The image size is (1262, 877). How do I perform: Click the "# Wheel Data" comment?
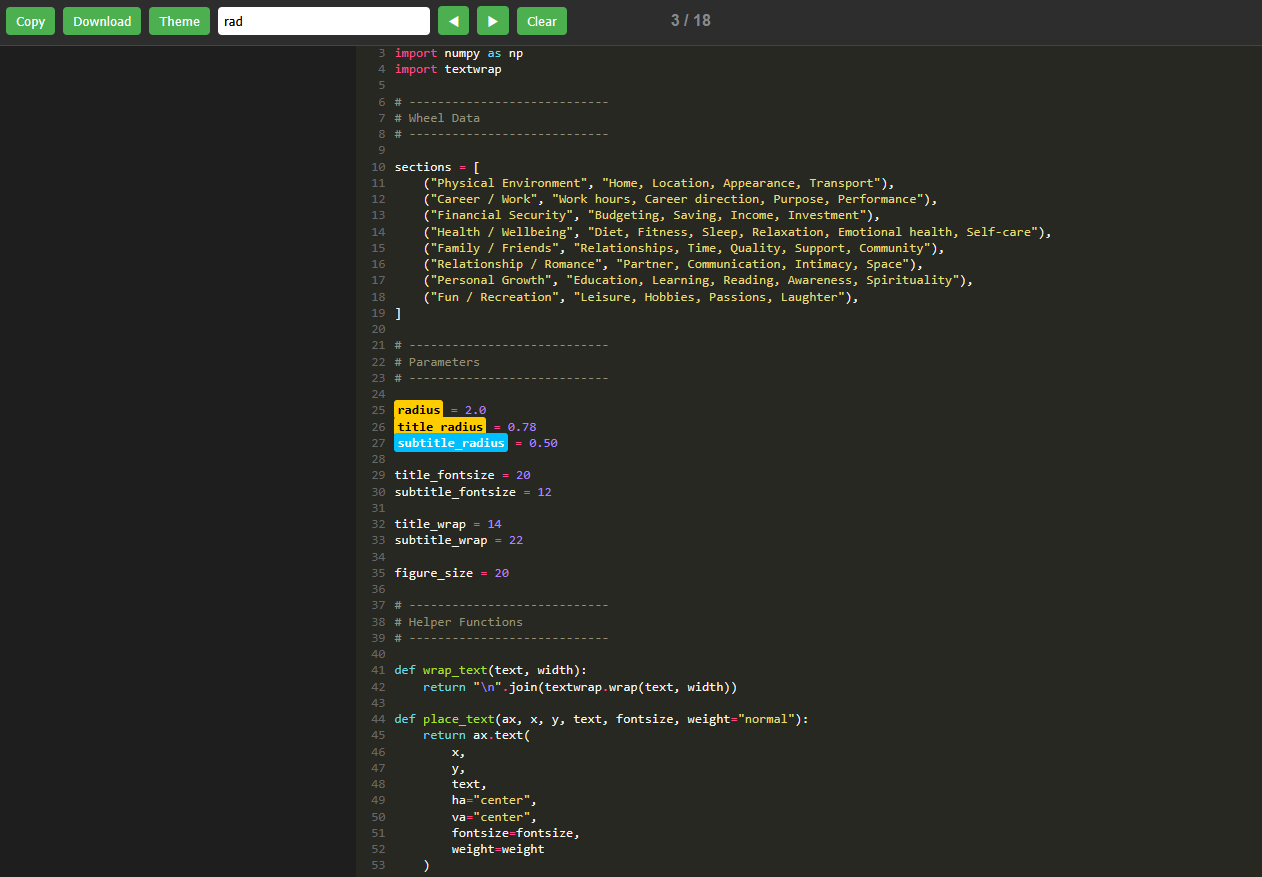coord(437,118)
